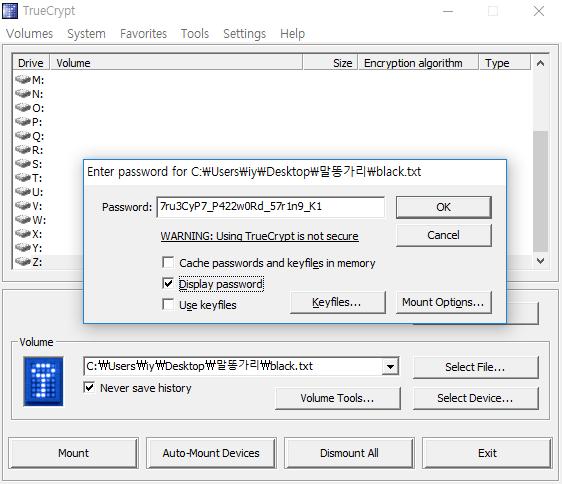This screenshot has height=484, width=562.
Task: Select the V: drive icon
Action: [x=23, y=205]
